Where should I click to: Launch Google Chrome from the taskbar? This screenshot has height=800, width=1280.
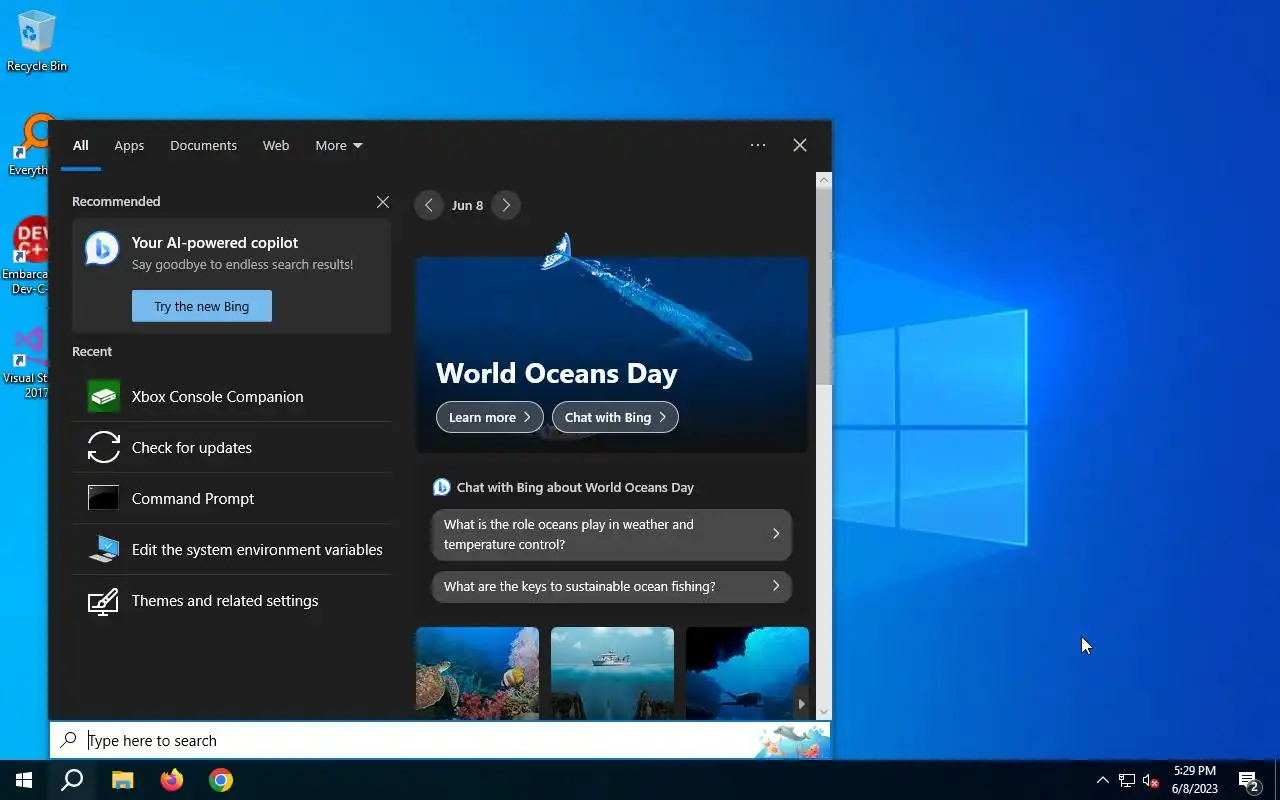tap(221, 780)
